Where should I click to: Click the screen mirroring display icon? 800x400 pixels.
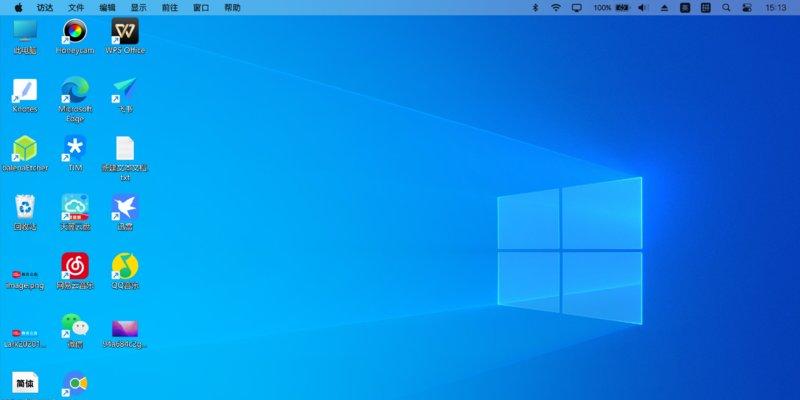point(577,8)
